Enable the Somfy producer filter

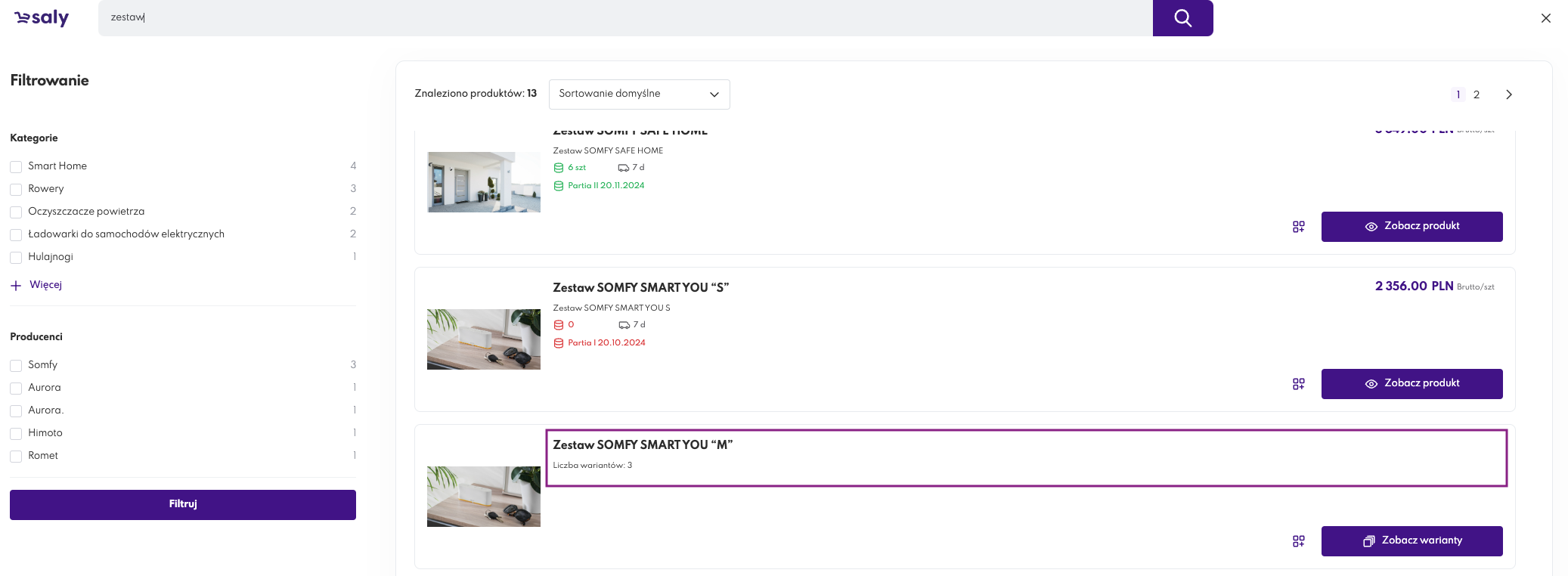(x=16, y=366)
